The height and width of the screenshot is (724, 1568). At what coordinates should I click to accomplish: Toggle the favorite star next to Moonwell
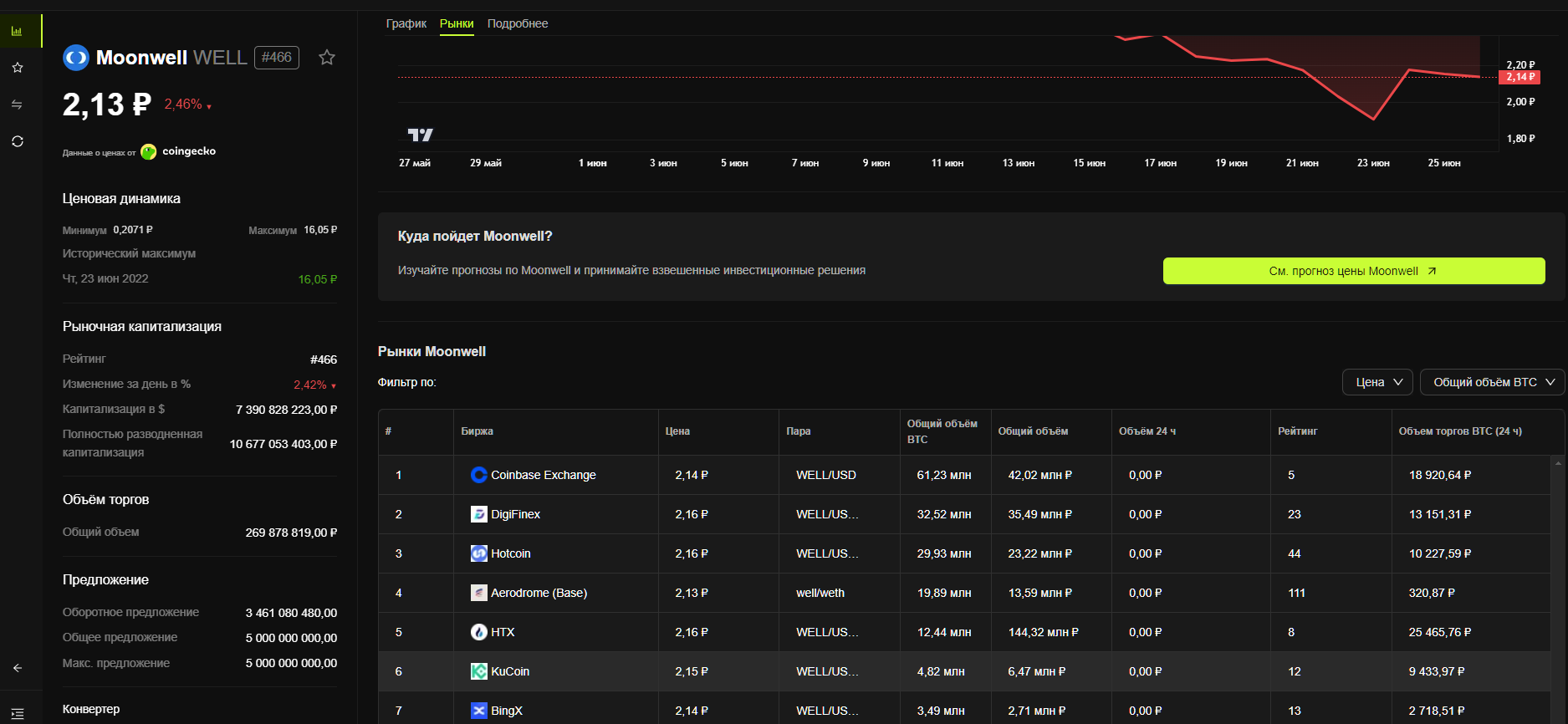pos(327,58)
